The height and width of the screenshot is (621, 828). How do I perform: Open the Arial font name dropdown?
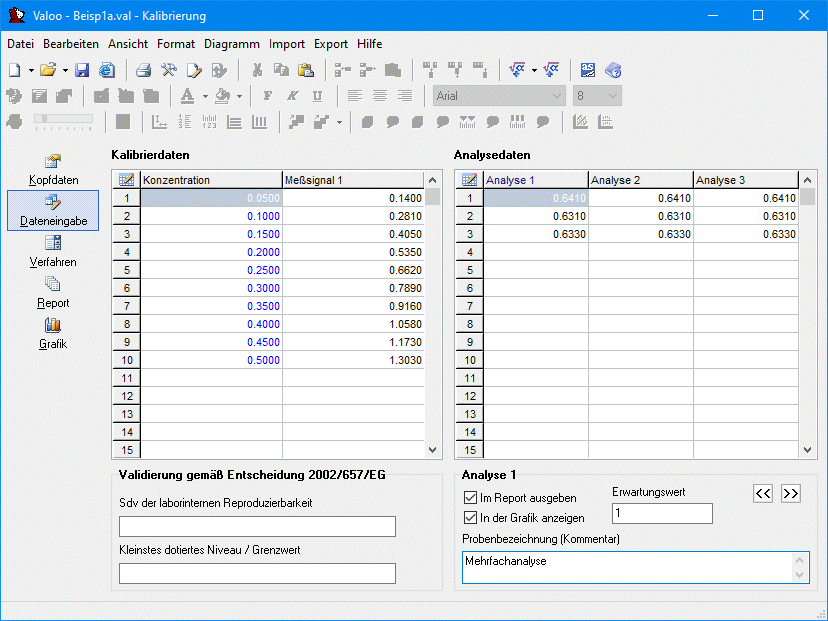click(x=557, y=96)
